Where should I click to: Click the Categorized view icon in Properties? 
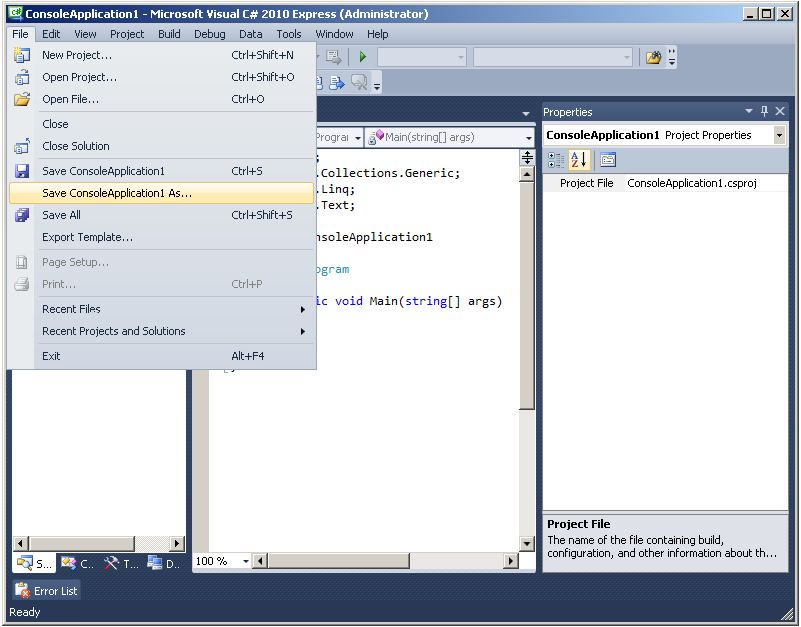click(x=556, y=160)
